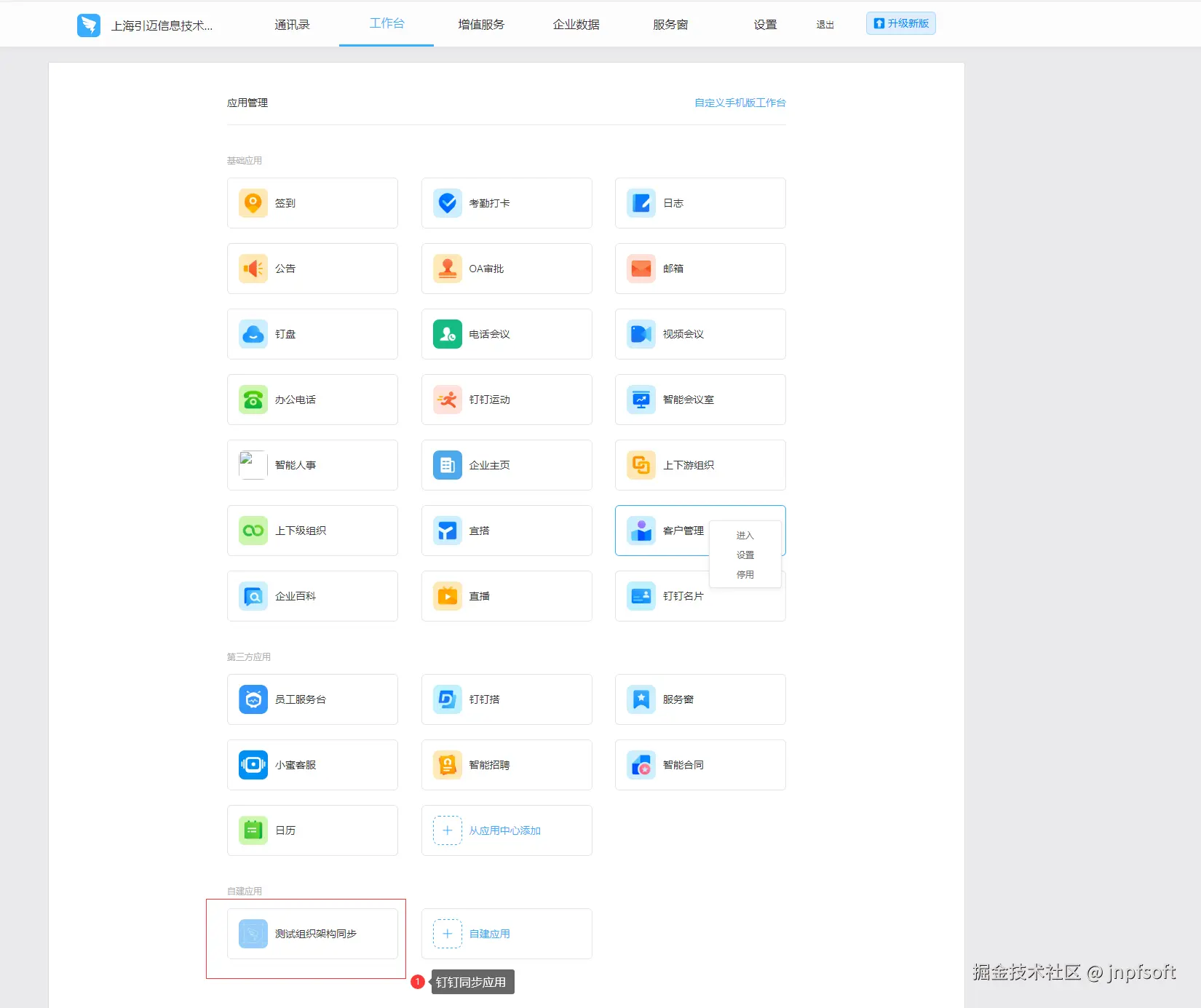Open the 智能招聘 recruitment icon

(448, 765)
